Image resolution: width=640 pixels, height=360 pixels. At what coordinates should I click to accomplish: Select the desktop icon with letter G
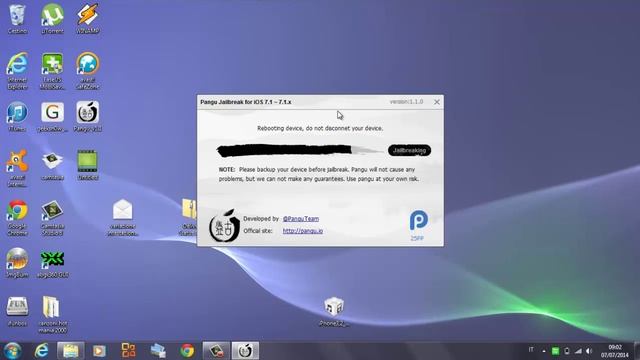tap(52, 117)
